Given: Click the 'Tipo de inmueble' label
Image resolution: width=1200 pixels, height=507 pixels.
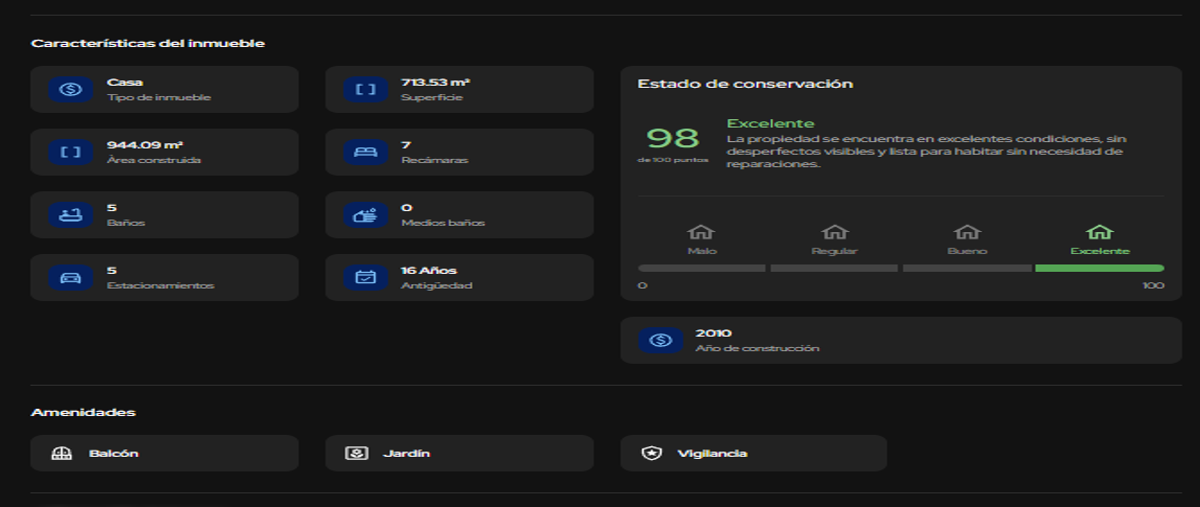Looking at the screenshot, I should click(x=159, y=98).
